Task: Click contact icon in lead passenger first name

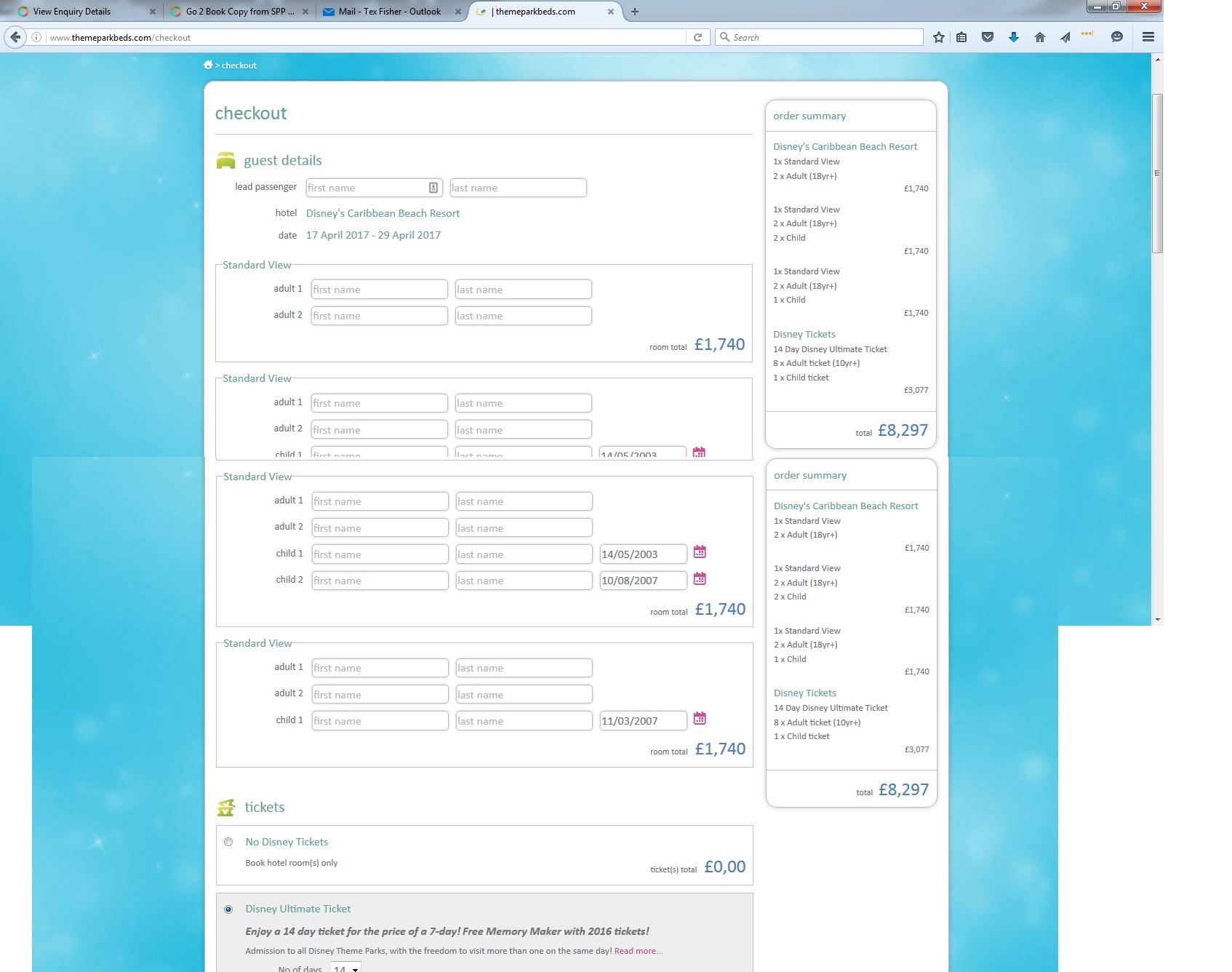Action: [433, 188]
